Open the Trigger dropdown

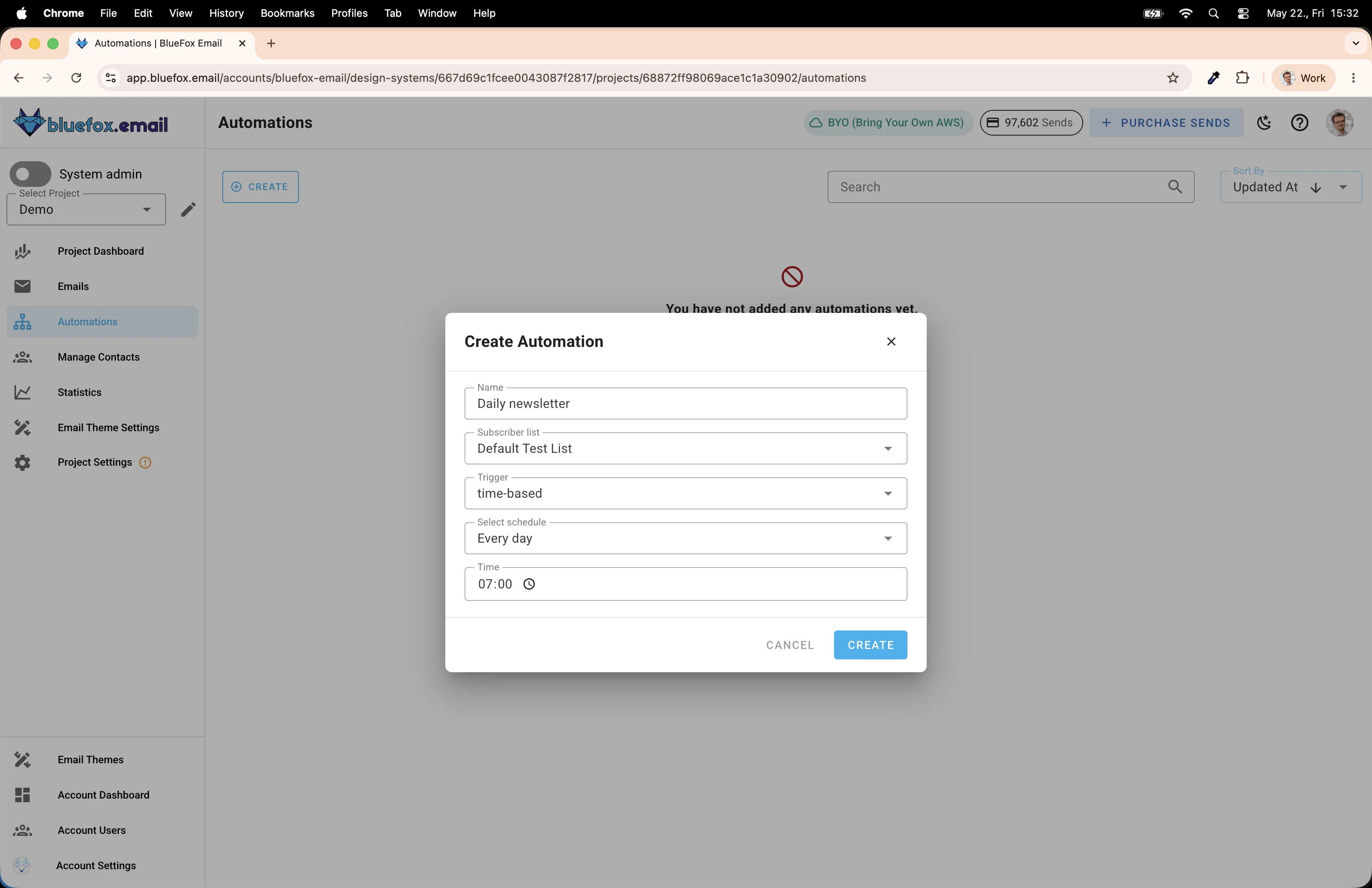tap(686, 493)
